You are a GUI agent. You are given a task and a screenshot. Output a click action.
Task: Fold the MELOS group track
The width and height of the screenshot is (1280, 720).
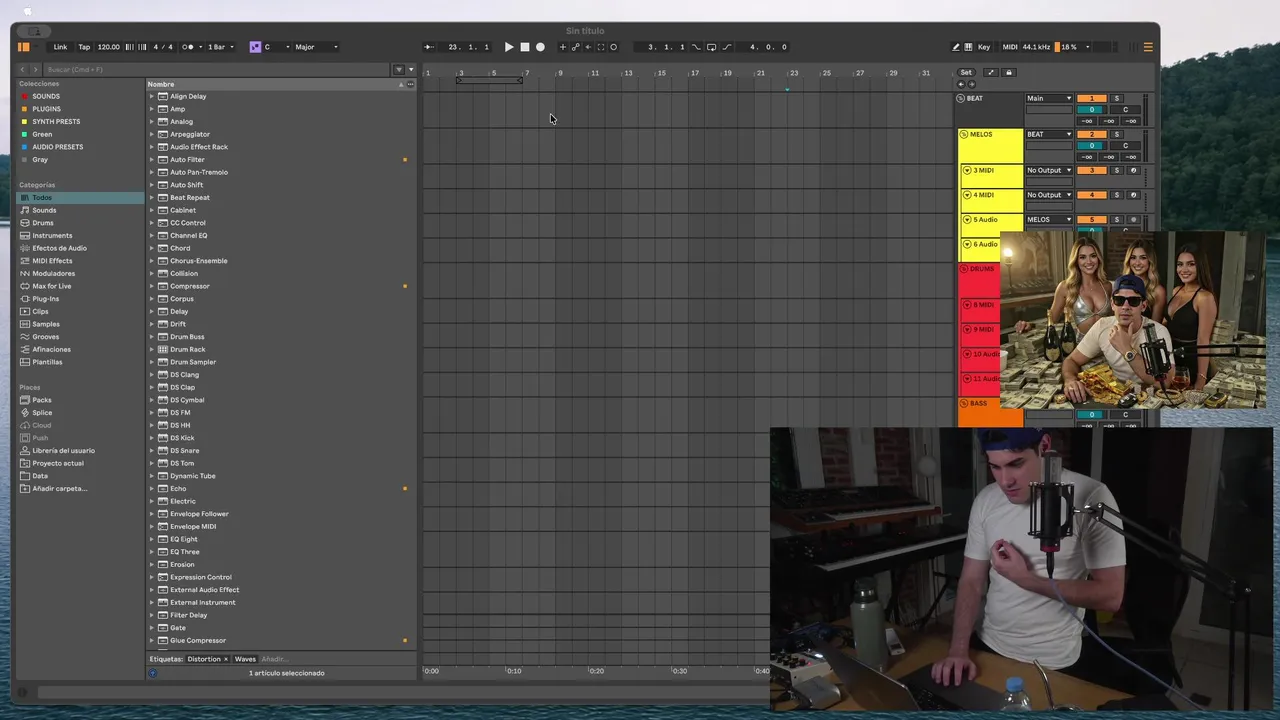(964, 134)
